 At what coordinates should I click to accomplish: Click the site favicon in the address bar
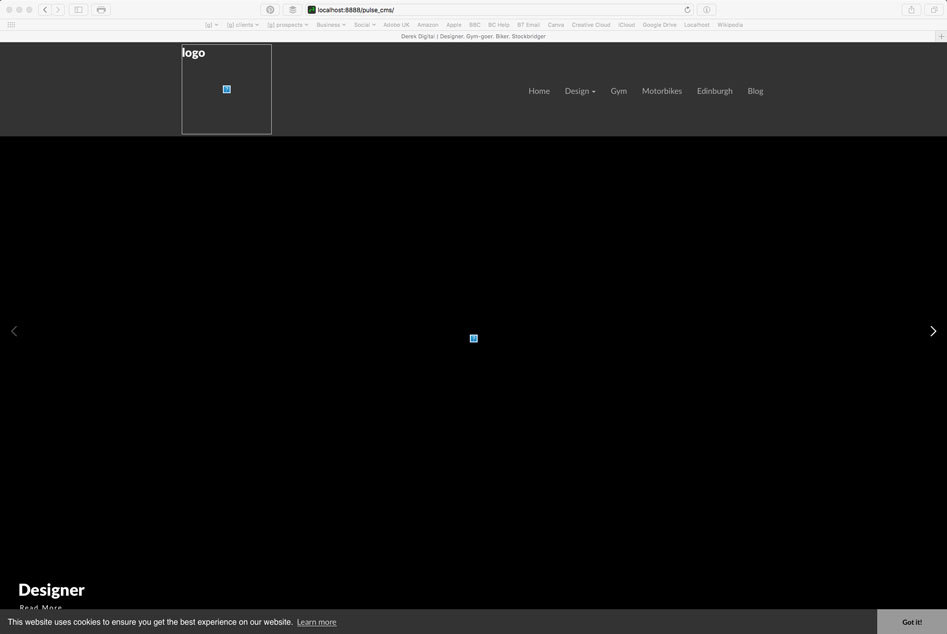click(312, 10)
